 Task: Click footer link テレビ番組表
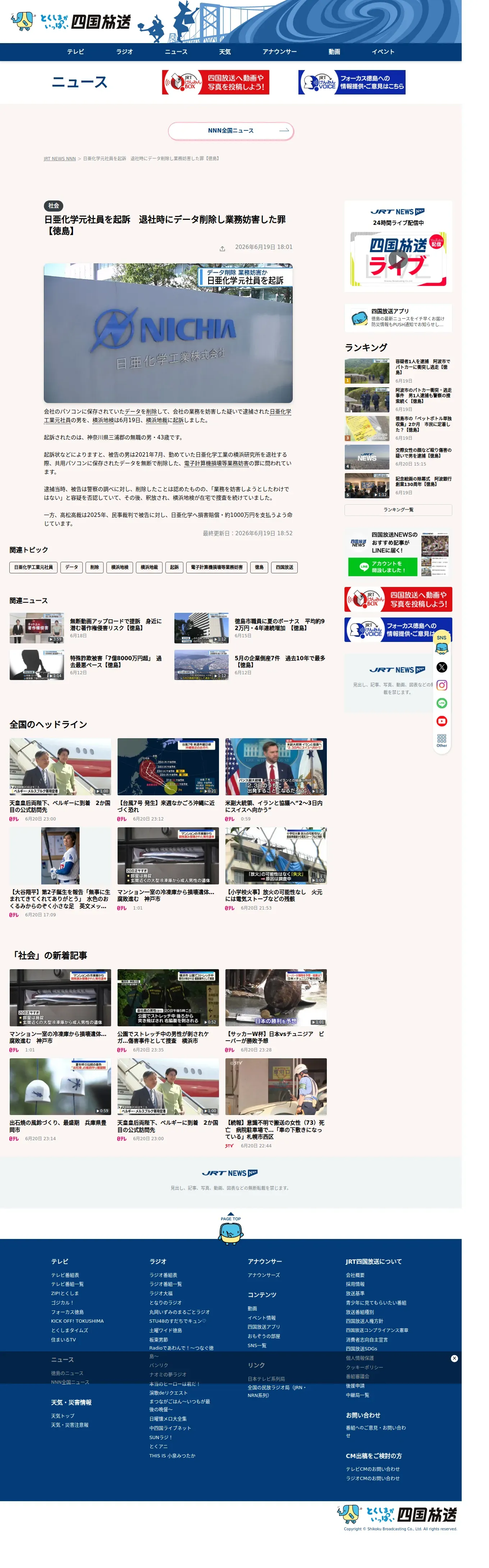65,1275
